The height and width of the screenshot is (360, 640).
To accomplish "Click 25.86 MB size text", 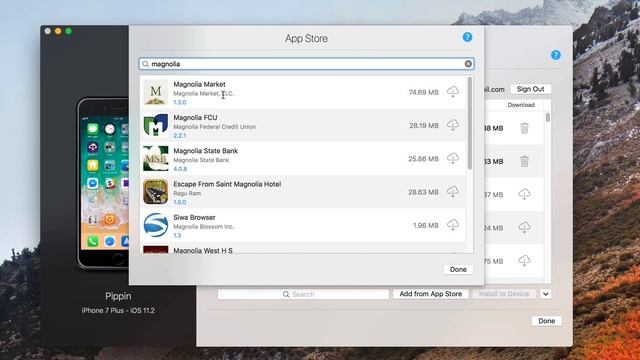I will (423, 158).
